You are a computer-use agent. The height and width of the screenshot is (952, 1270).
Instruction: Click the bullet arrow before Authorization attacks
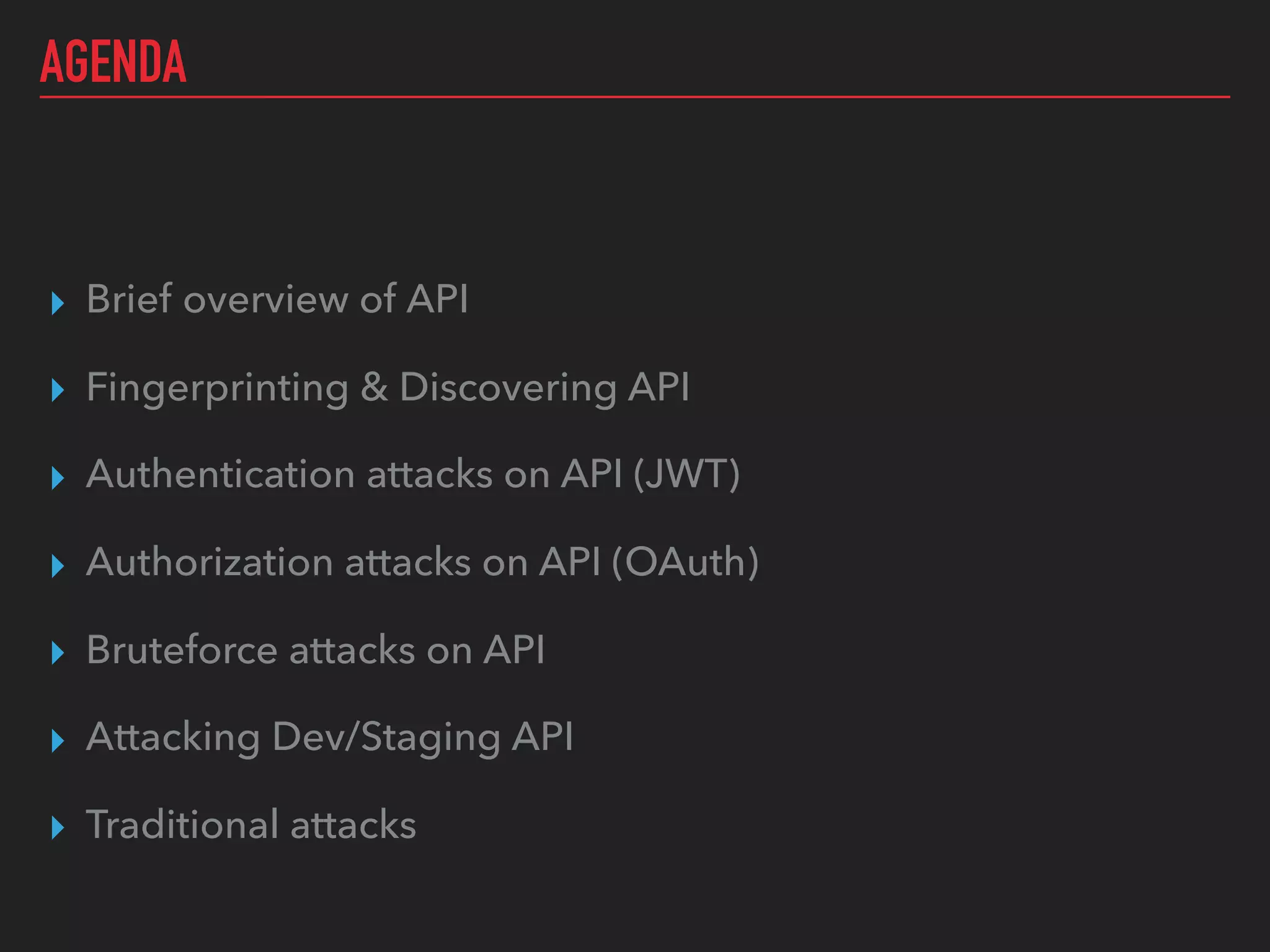[x=58, y=566]
